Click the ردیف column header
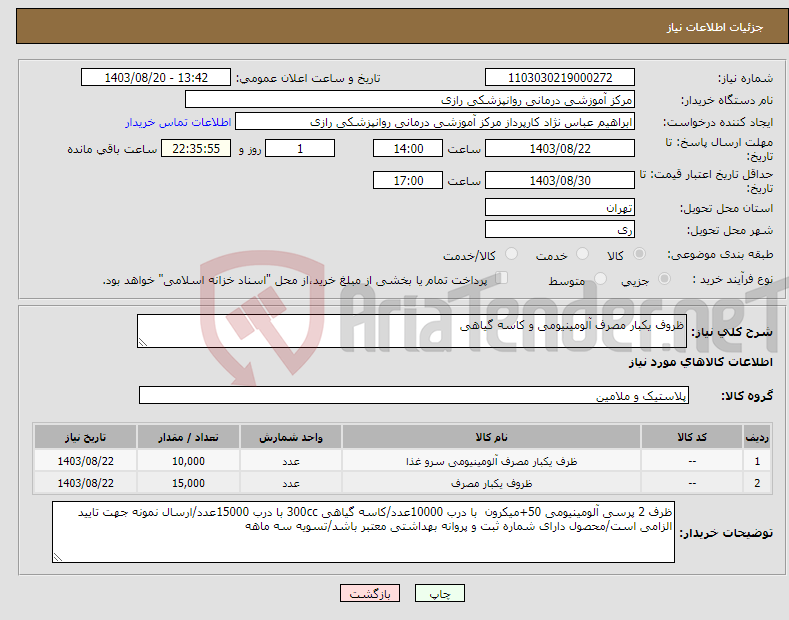Screen dimensions: 789x620 pos(757,437)
